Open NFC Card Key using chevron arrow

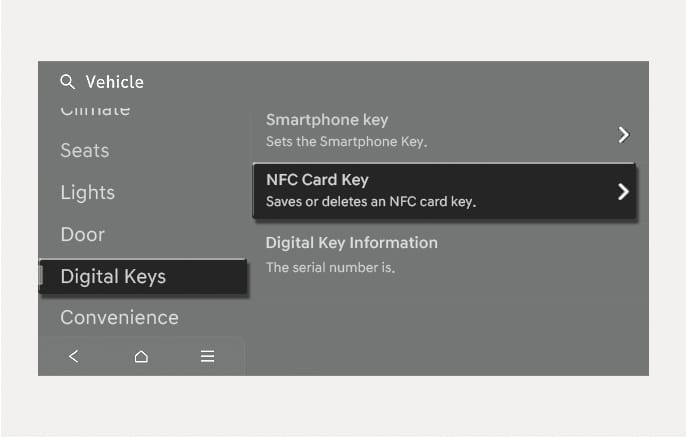click(623, 191)
